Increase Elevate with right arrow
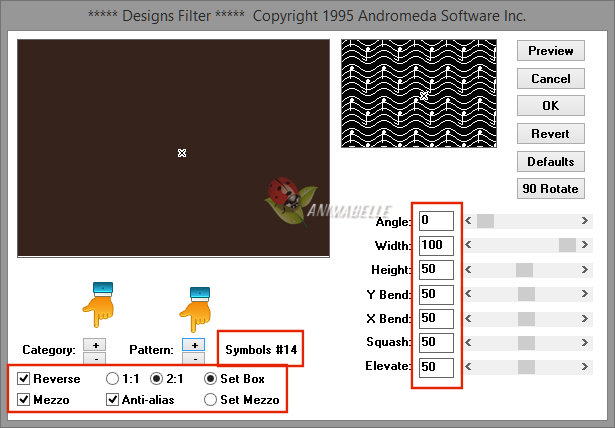The height and width of the screenshot is (428, 615). 585,367
